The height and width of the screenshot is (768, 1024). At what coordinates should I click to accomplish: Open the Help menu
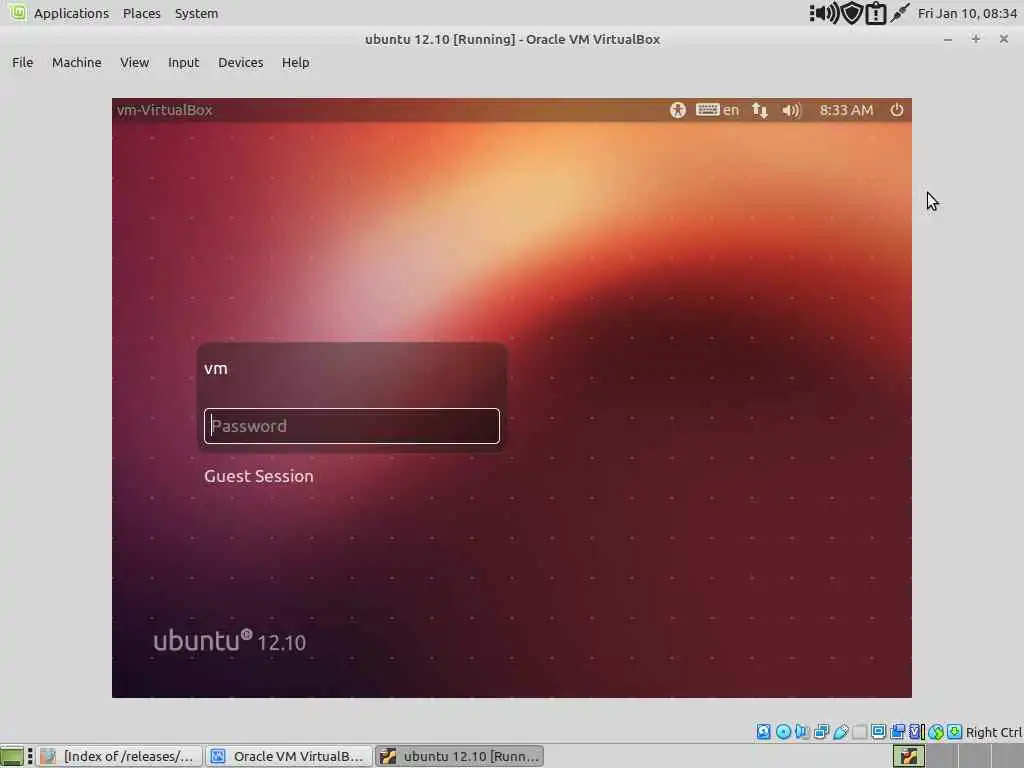pos(295,63)
